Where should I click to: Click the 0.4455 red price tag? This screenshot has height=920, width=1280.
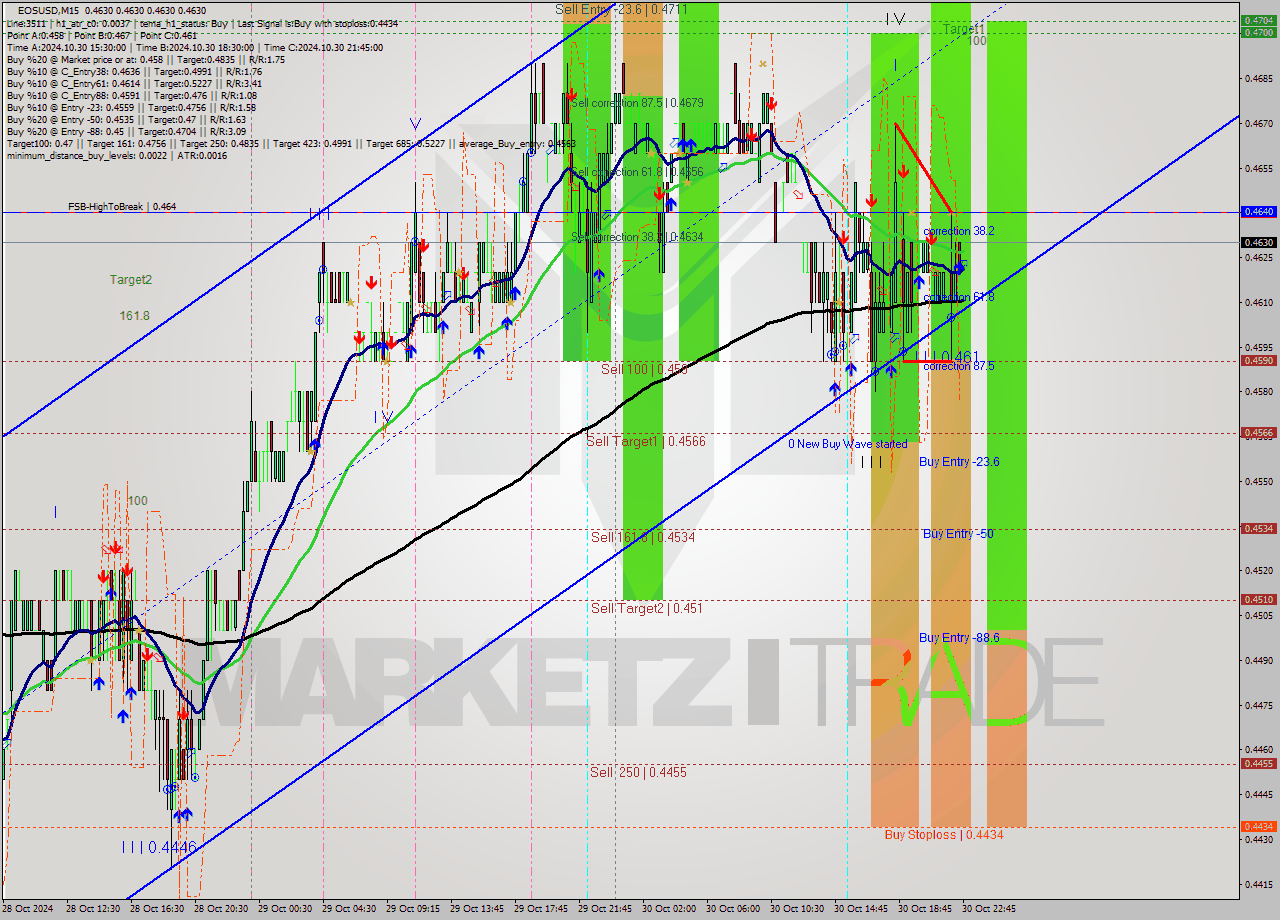1258,764
